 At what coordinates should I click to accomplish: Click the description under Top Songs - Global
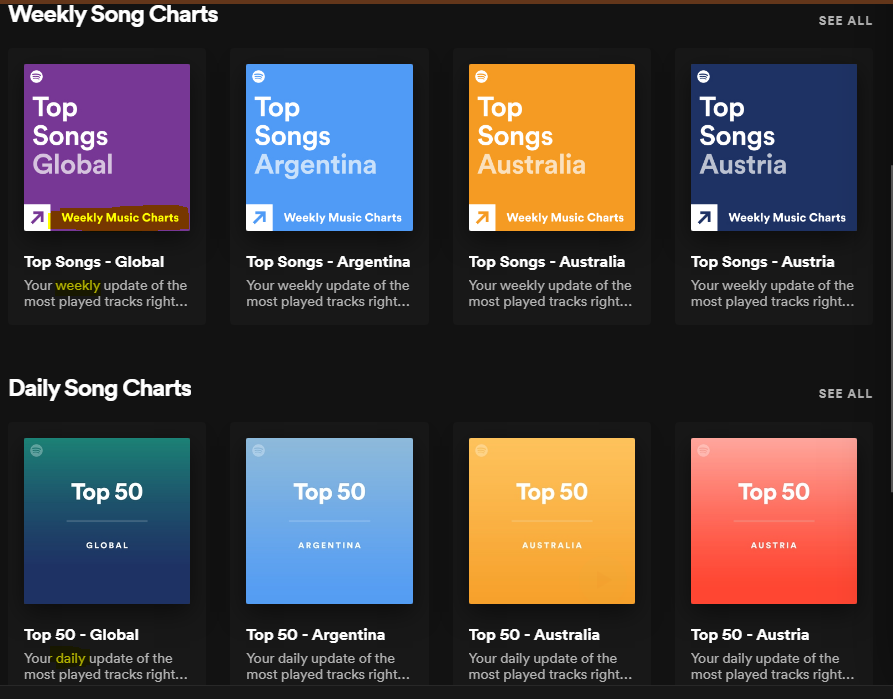(106, 293)
